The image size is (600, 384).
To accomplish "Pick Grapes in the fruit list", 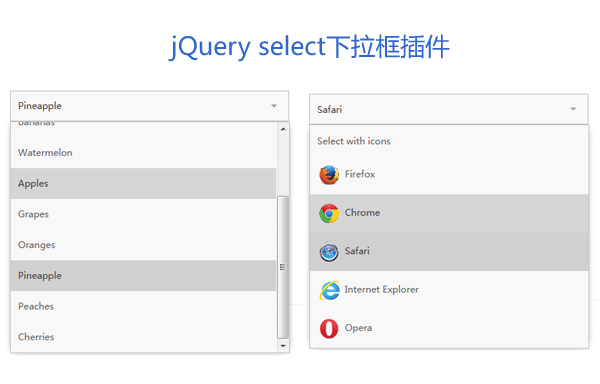I will point(143,214).
